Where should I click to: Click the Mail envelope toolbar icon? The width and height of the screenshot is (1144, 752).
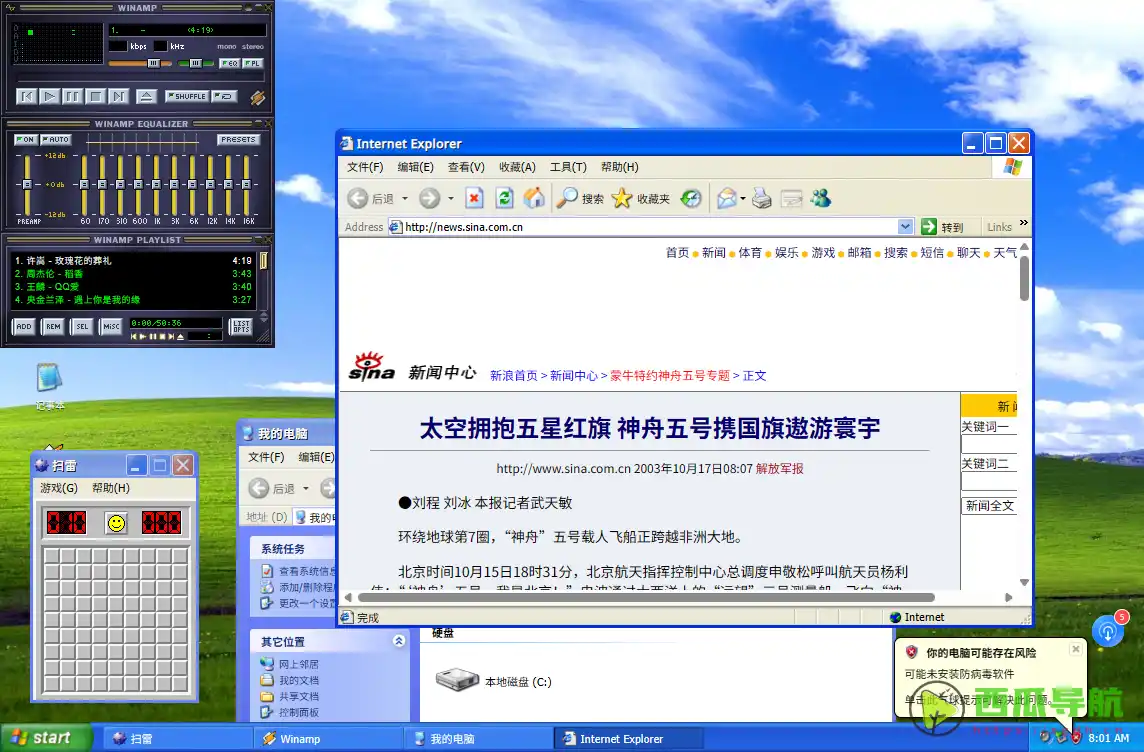tap(727, 198)
